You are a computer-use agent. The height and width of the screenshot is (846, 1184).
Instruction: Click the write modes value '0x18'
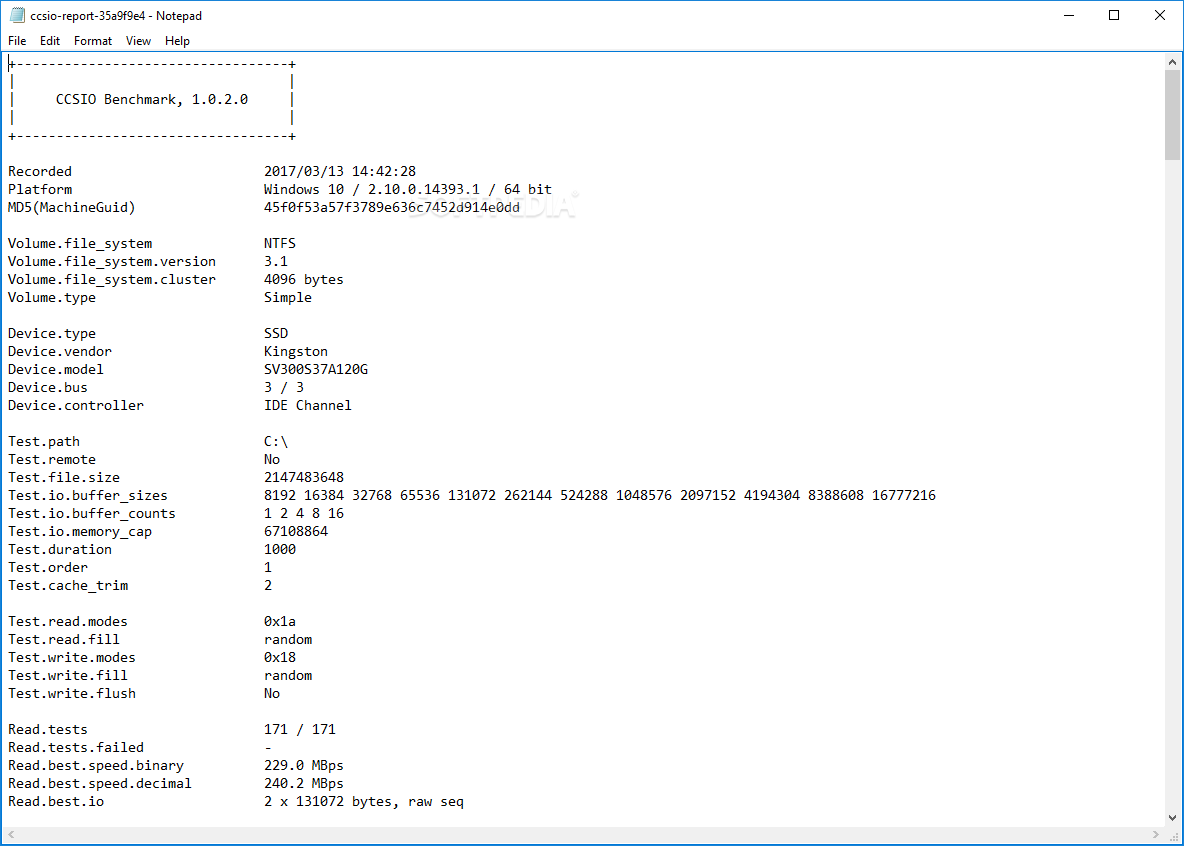pyautogui.click(x=280, y=657)
